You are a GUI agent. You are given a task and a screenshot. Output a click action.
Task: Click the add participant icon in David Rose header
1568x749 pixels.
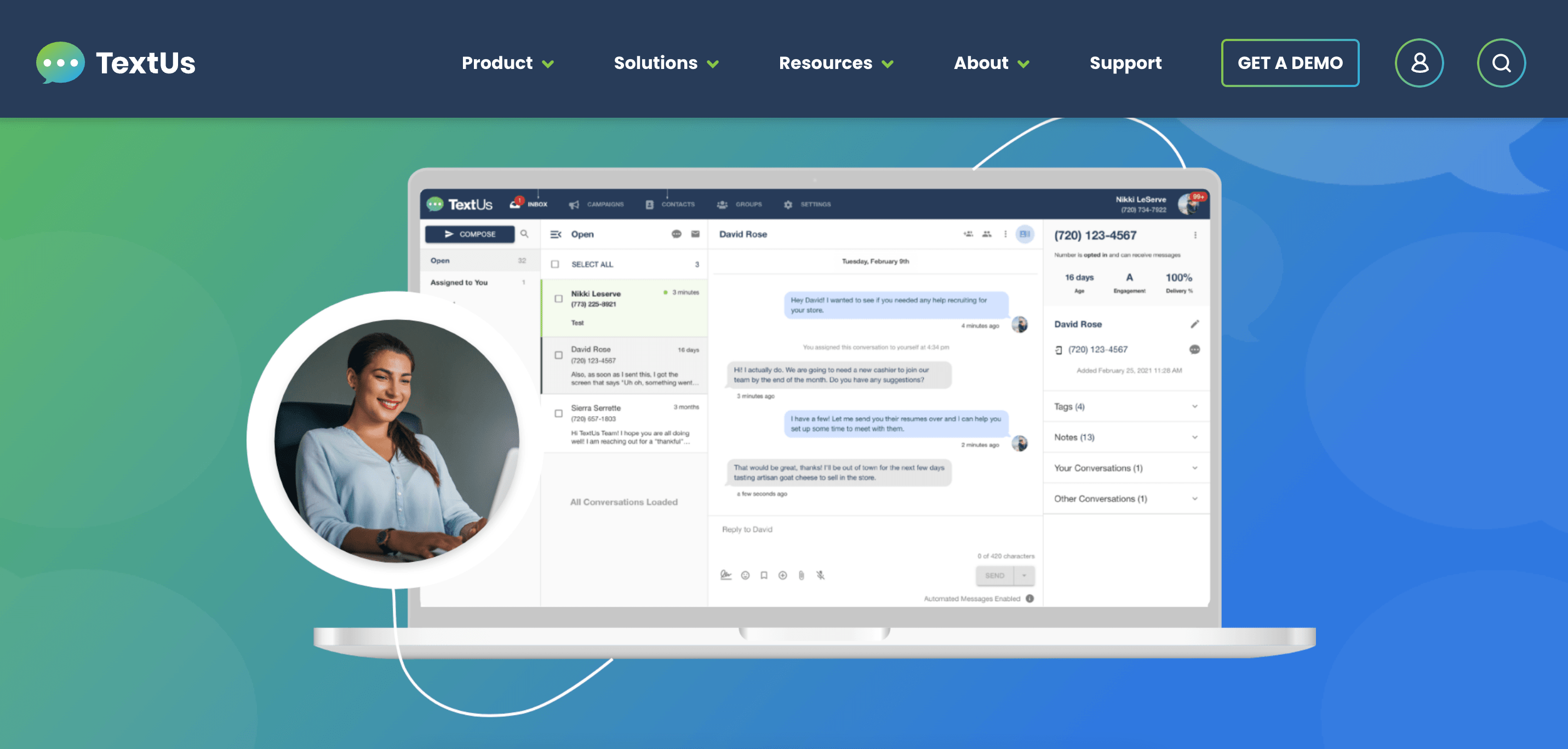pos(968,234)
